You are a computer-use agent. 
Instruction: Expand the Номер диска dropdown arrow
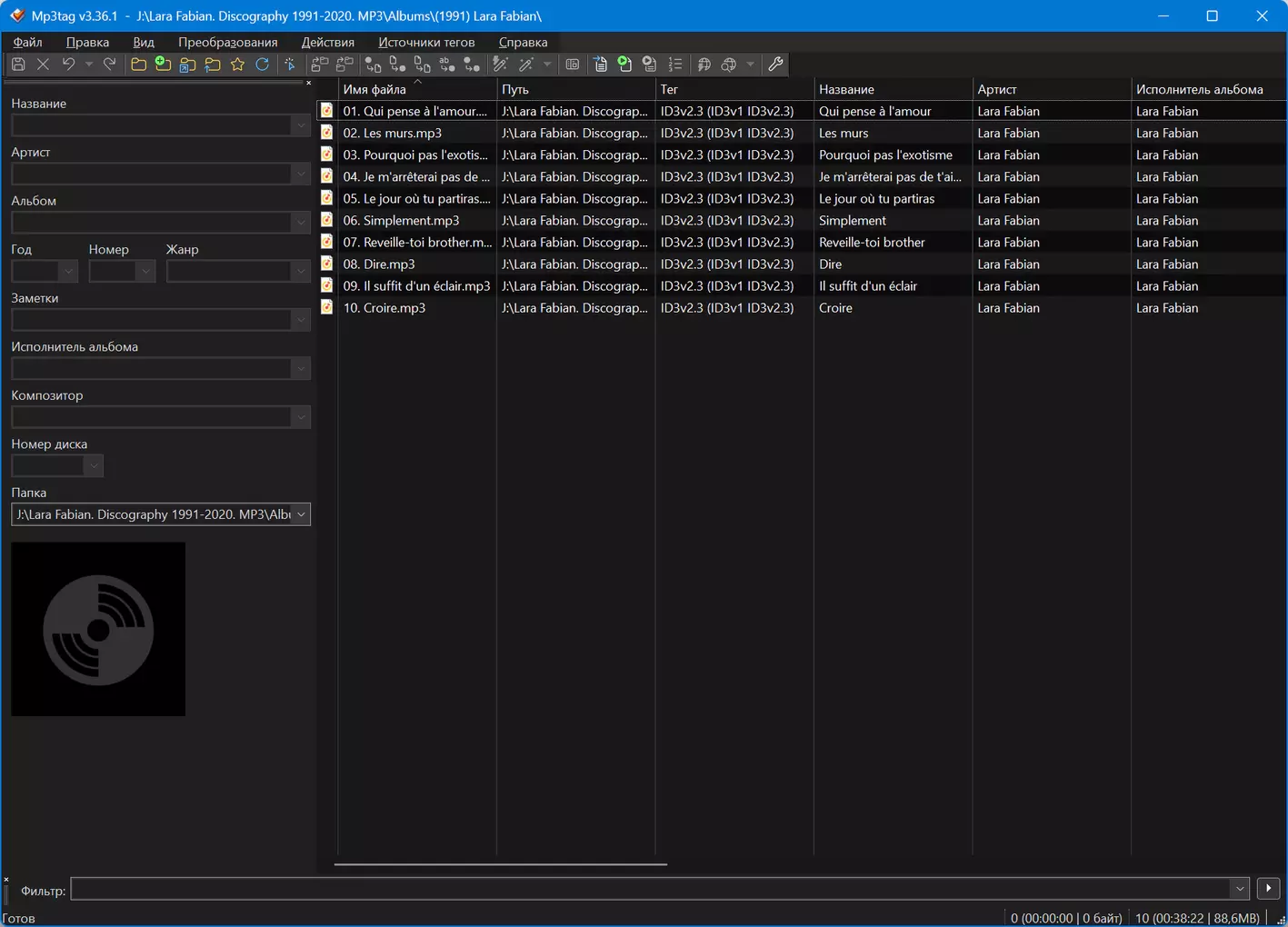click(x=94, y=465)
